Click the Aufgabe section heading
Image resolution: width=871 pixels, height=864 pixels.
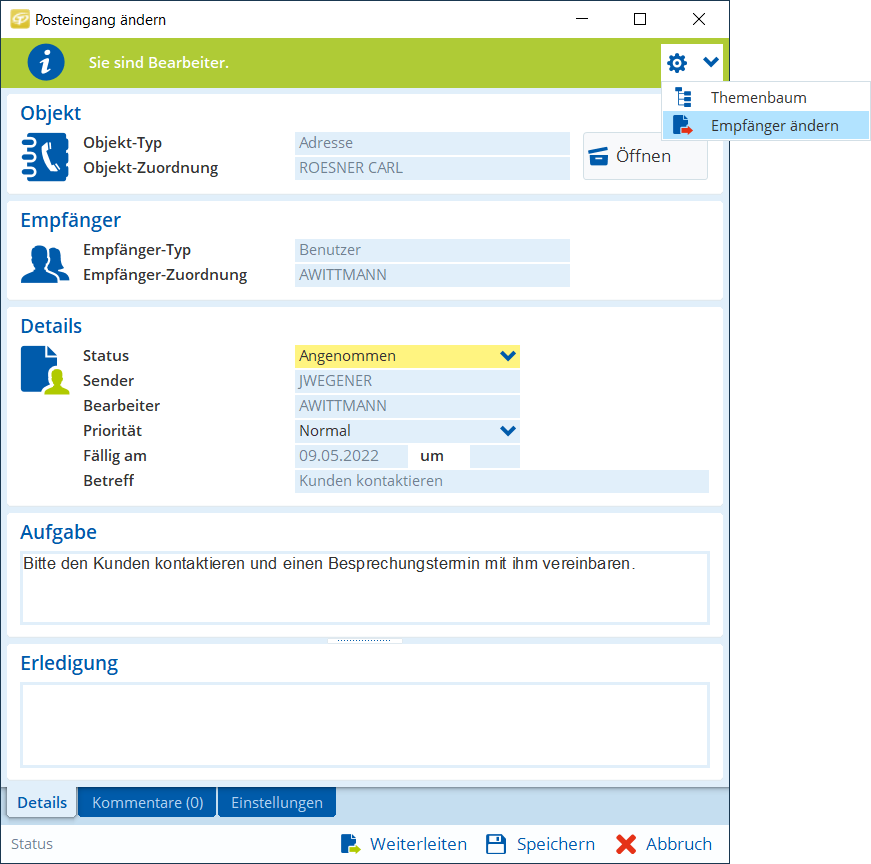click(x=58, y=532)
